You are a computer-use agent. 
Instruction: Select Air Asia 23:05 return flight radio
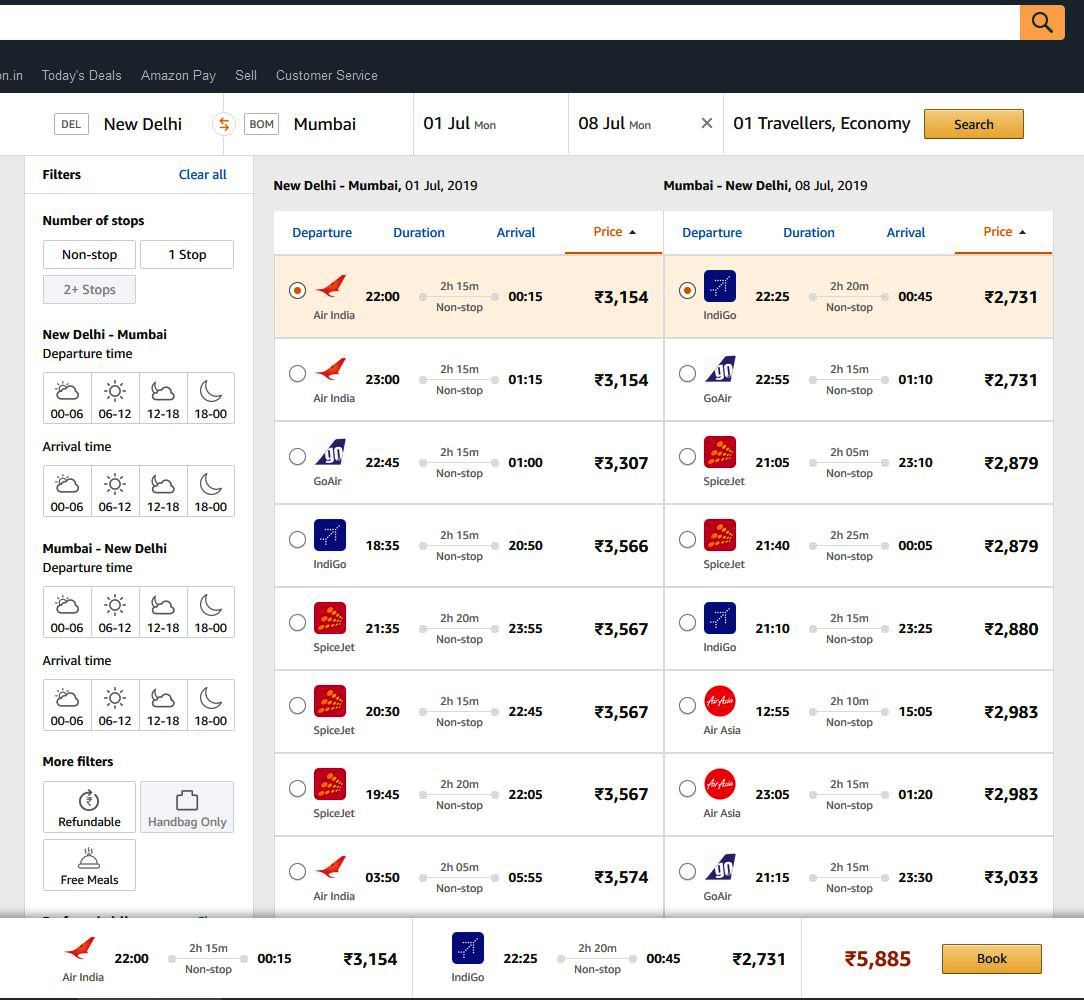(x=687, y=788)
